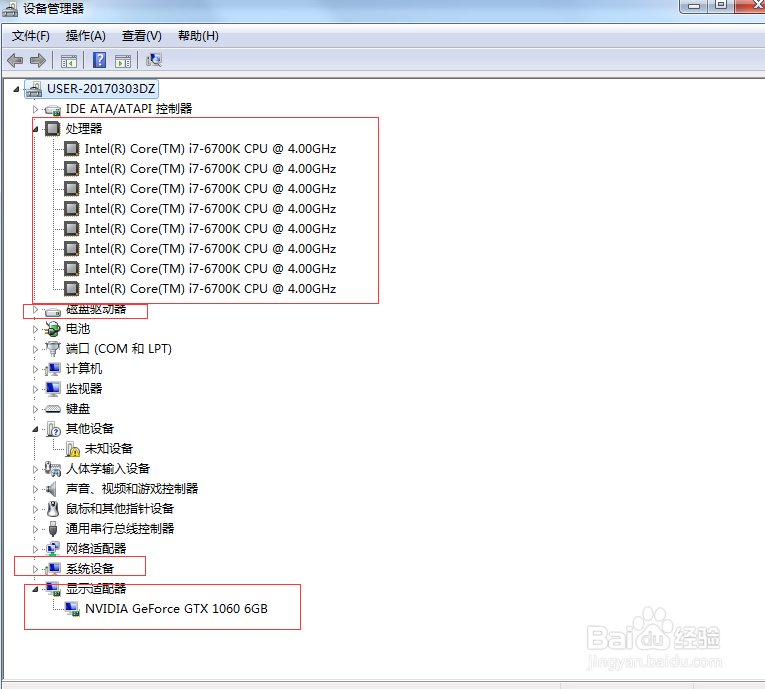This screenshot has width=765, height=689.
Task: Maximize the Device Manager window
Action: pos(721,6)
